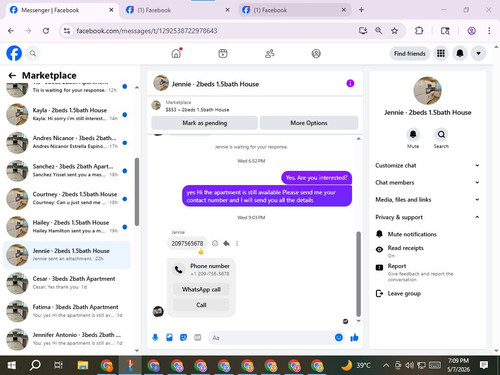Screen dimensions: 500x375
Task: Mute conversation via bell icon under profile
Action: pos(413,134)
